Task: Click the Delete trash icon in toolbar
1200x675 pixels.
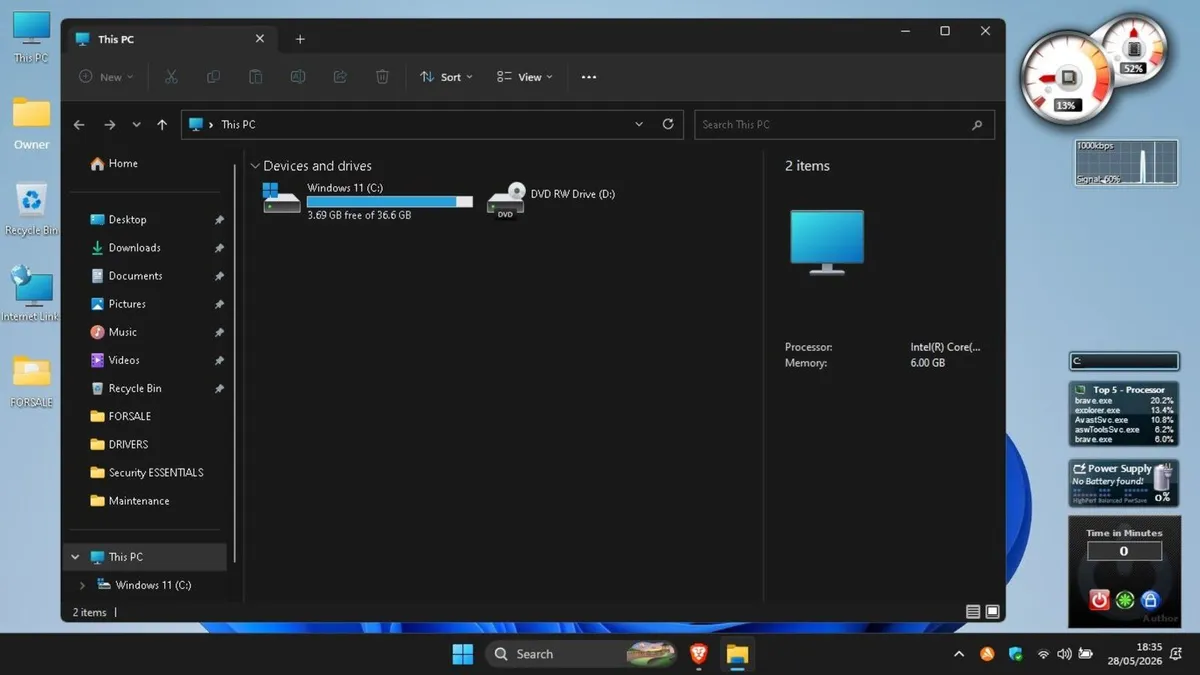Action: click(382, 77)
